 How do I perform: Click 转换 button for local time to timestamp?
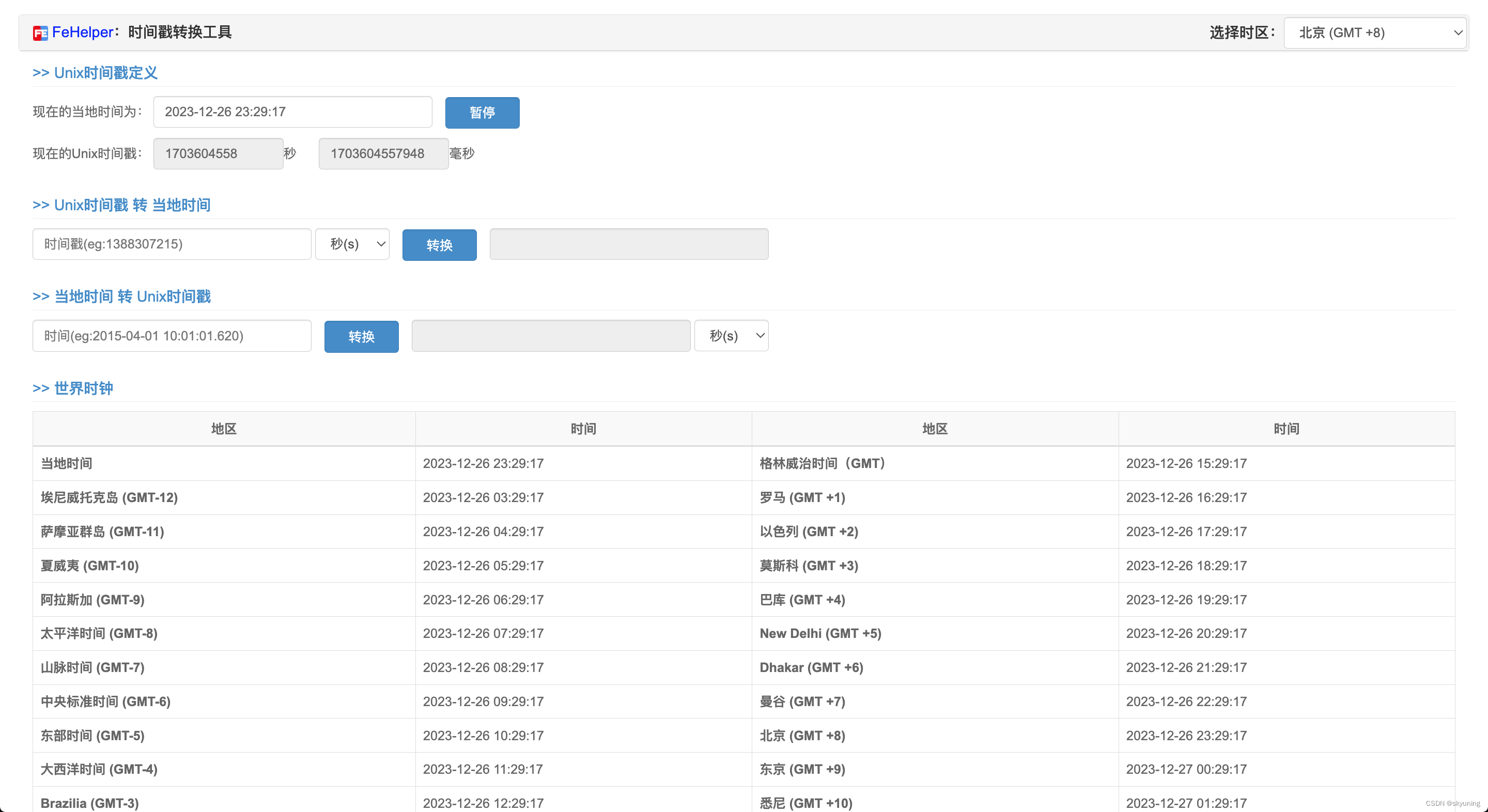pyautogui.click(x=362, y=337)
